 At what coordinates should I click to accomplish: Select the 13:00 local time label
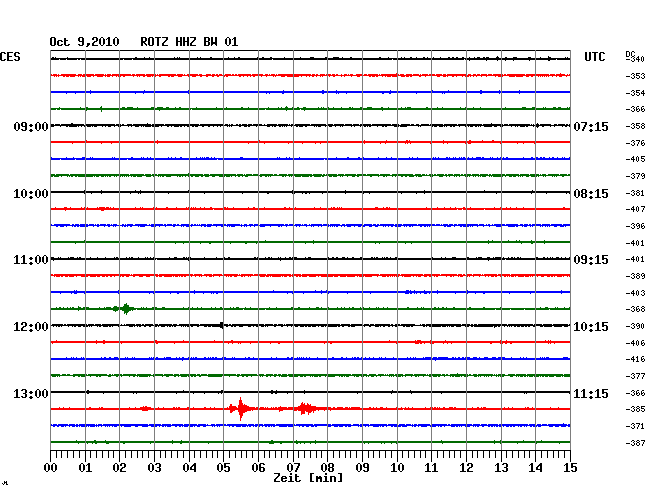pyautogui.click(x=31, y=393)
